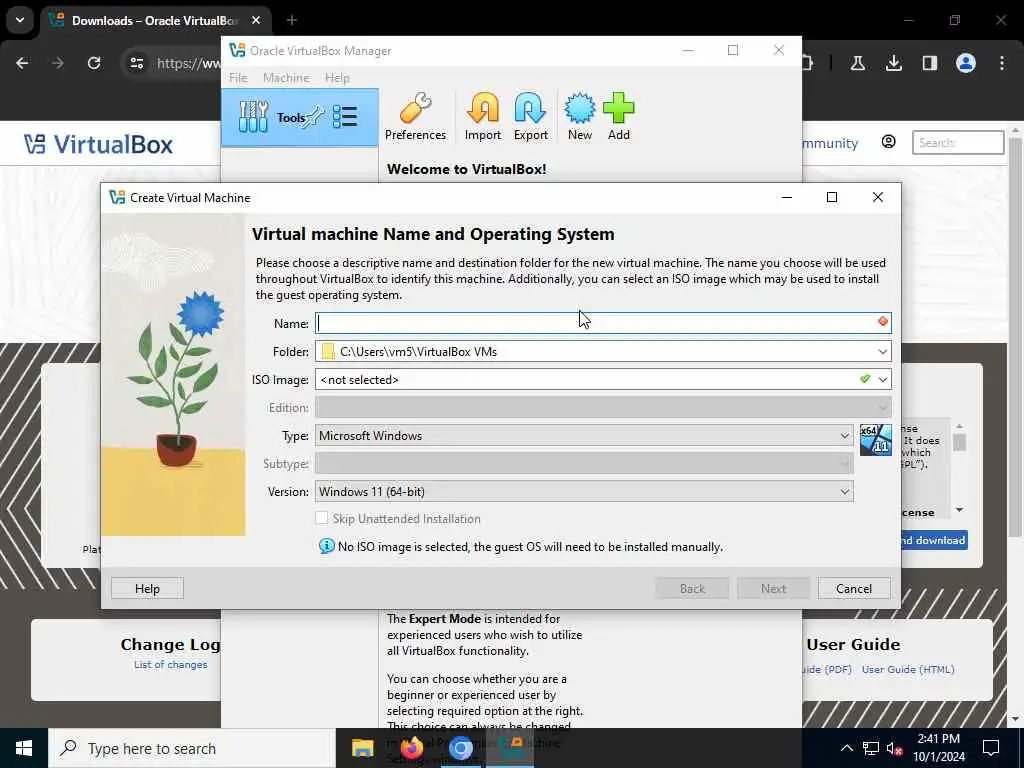1024x768 pixels.
Task: Open Firefox from the taskbar
Action: [x=411, y=748]
